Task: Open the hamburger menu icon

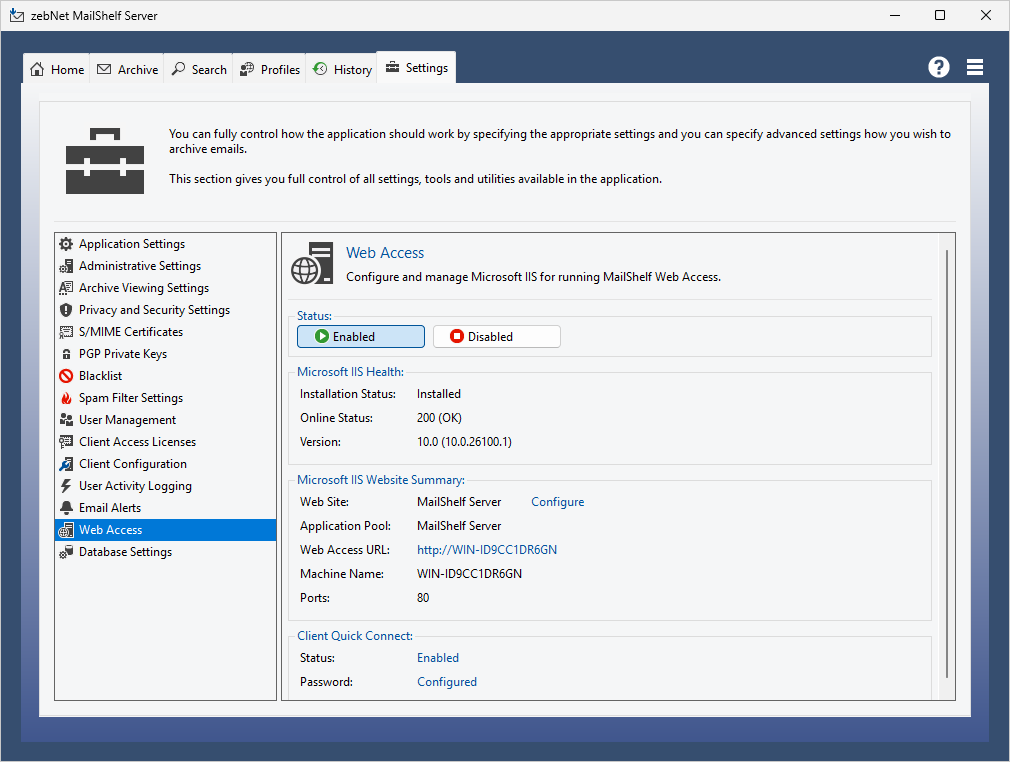Action: click(975, 67)
